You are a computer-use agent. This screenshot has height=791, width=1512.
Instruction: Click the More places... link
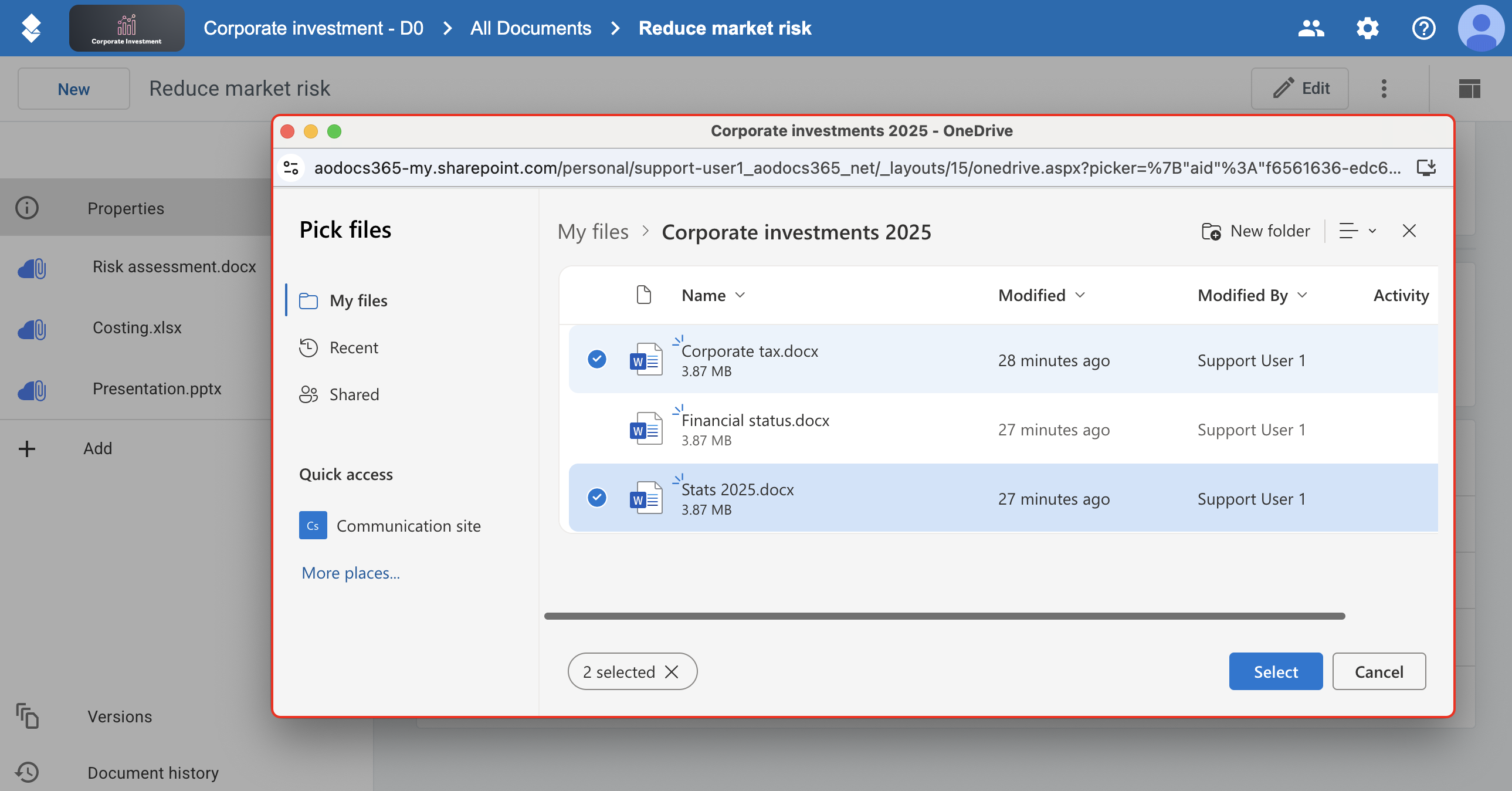350,573
